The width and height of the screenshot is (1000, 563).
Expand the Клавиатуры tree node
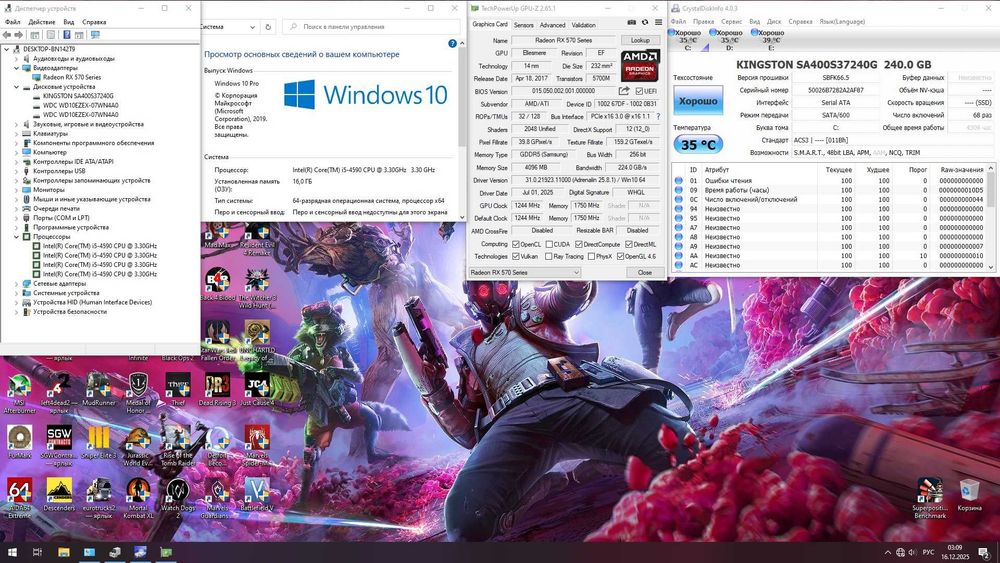click(17, 134)
